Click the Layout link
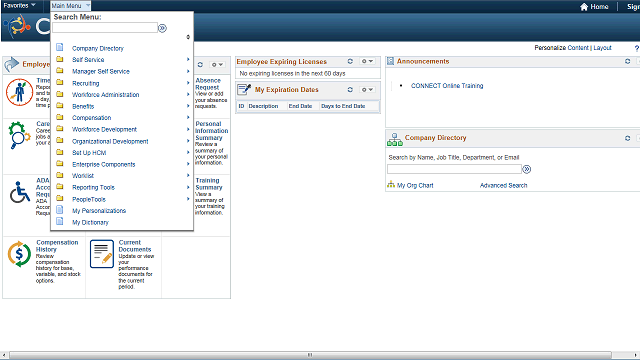Image resolution: width=640 pixels, height=360 pixels. pos(602,48)
